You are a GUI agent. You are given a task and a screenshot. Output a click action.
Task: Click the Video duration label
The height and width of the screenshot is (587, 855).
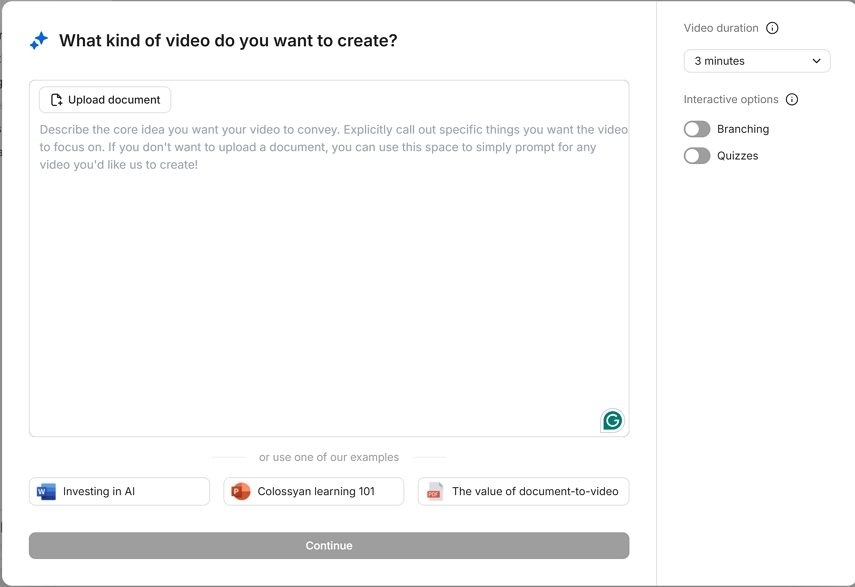point(721,28)
